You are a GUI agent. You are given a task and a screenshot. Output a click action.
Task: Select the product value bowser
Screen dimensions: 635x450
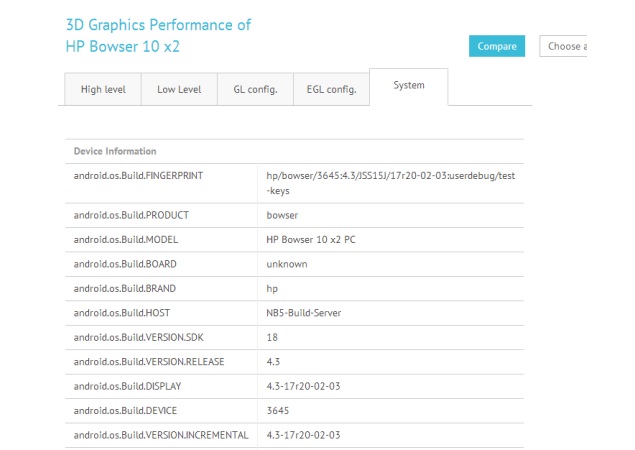pyautogui.click(x=282, y=215)
